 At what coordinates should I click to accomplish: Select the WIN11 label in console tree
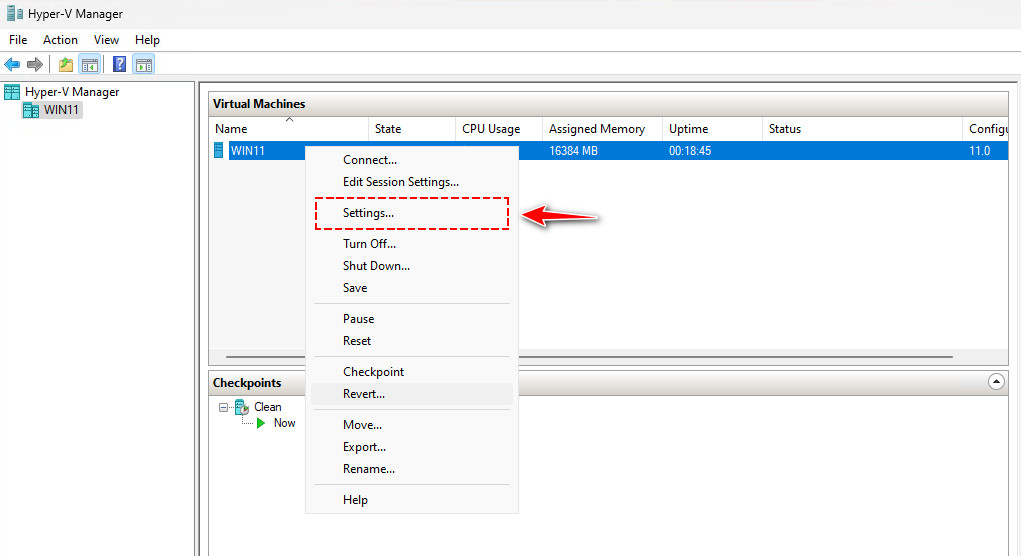click(61, 110)
